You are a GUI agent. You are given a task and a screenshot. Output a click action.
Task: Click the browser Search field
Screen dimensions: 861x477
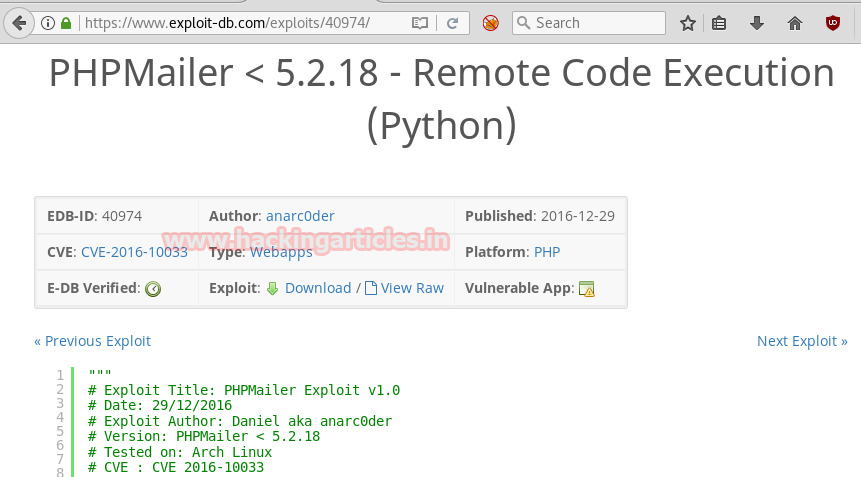589,23
